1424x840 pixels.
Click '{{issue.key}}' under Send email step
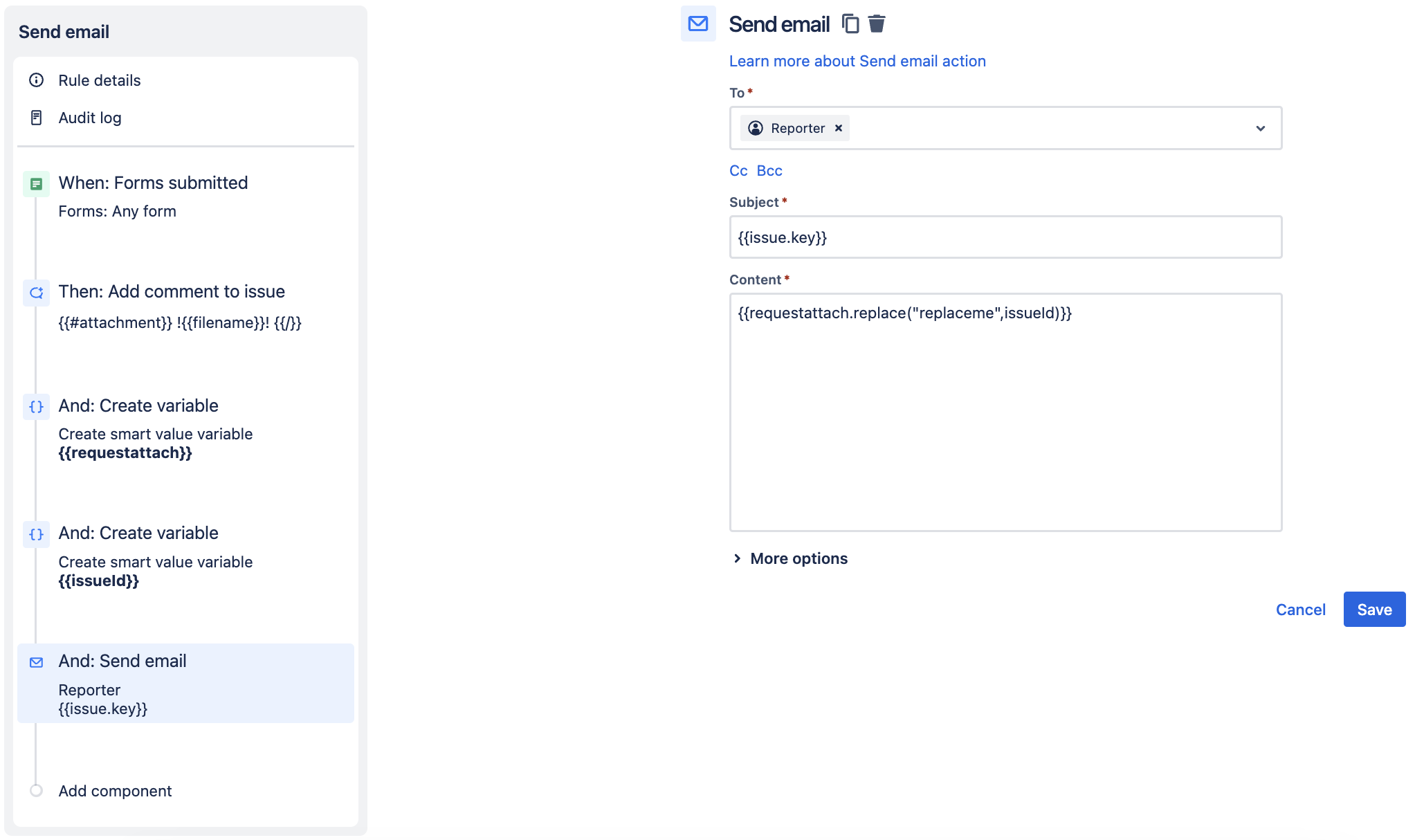click(x=102, y=709)
